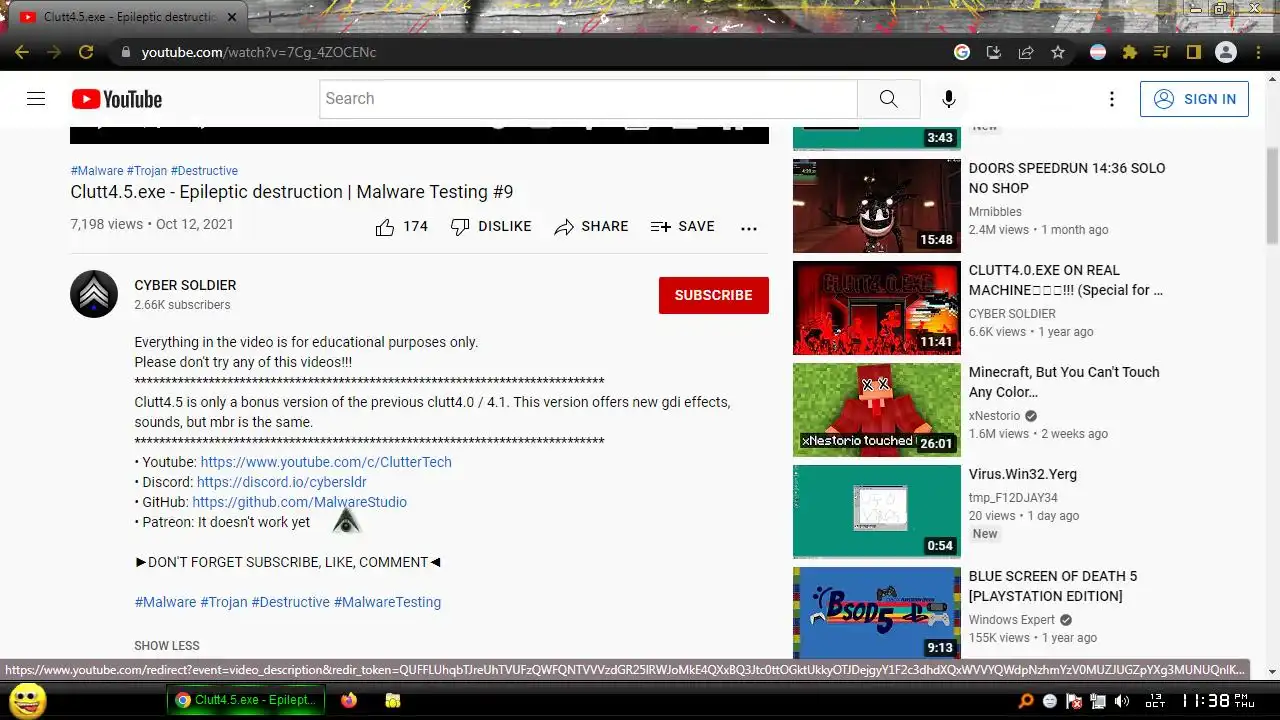
Task: Select the Clutt4.5.exe Chrome taskbar item
Action: [x=247, y=700]
